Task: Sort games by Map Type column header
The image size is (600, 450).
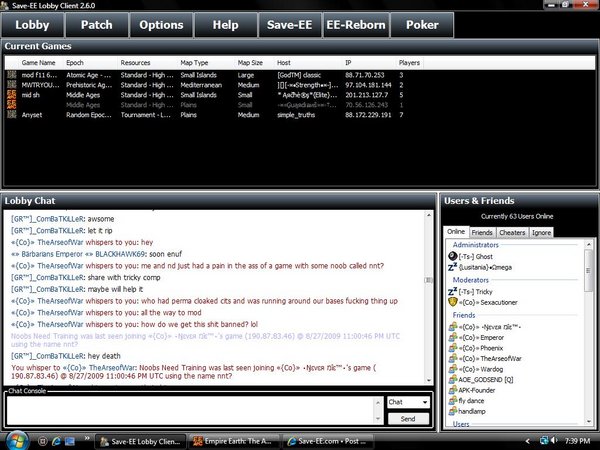Action: (195, 62)
